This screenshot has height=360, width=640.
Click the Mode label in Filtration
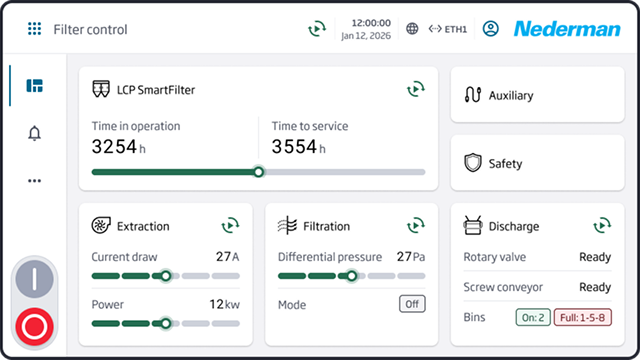292,305
